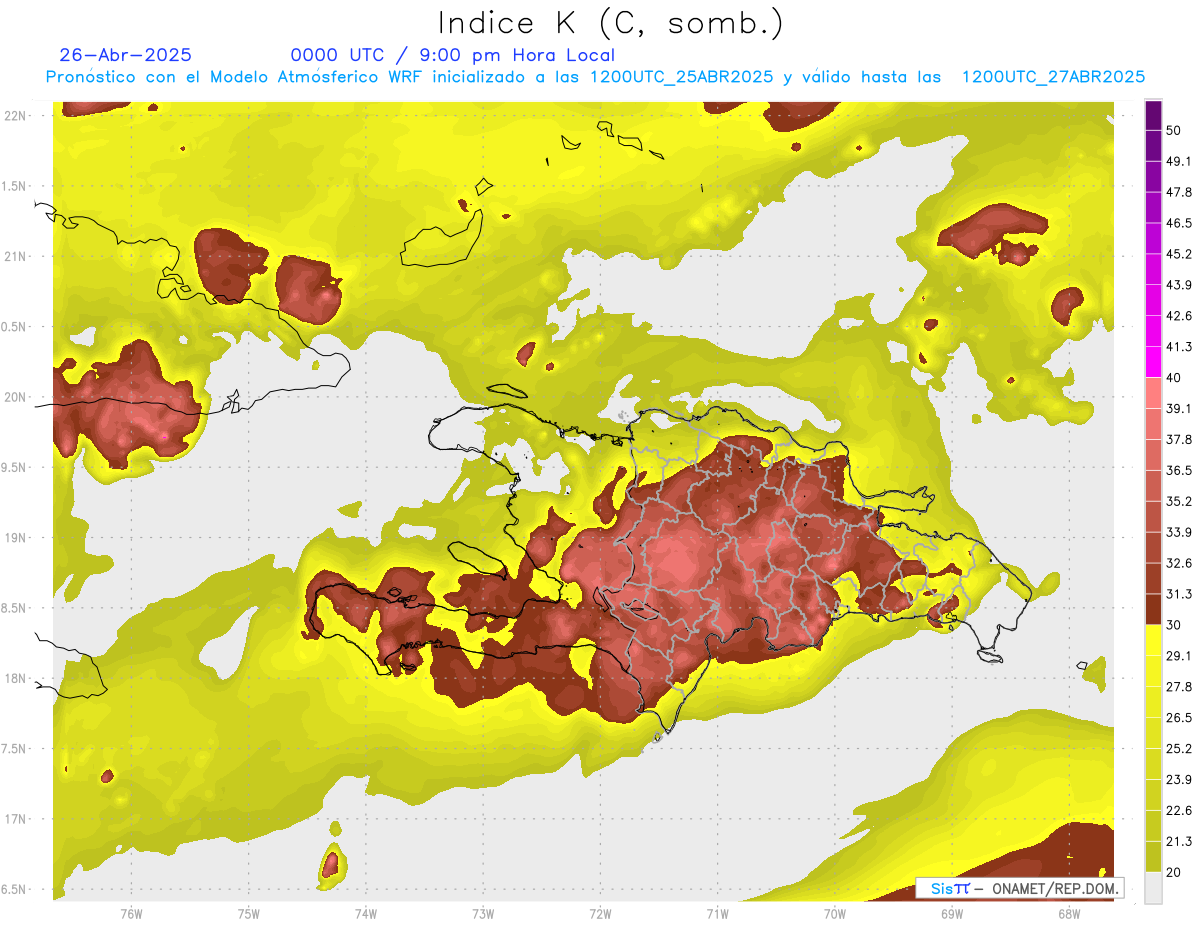Screen dimensions: 1200x927
Task: Click the longitude label "73W"
Action: 483,914
